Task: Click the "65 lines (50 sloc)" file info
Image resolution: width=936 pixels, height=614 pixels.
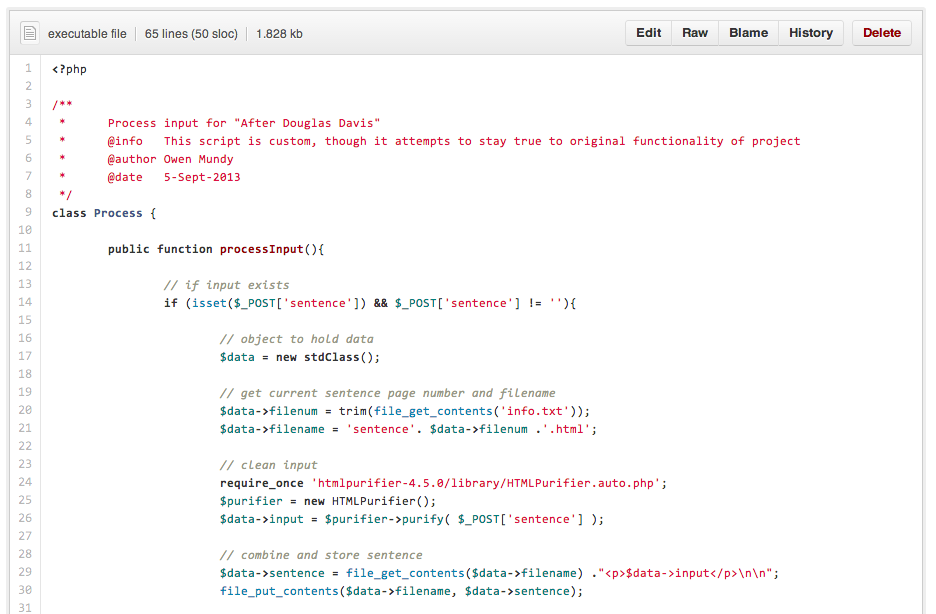Action: point(191,34)
